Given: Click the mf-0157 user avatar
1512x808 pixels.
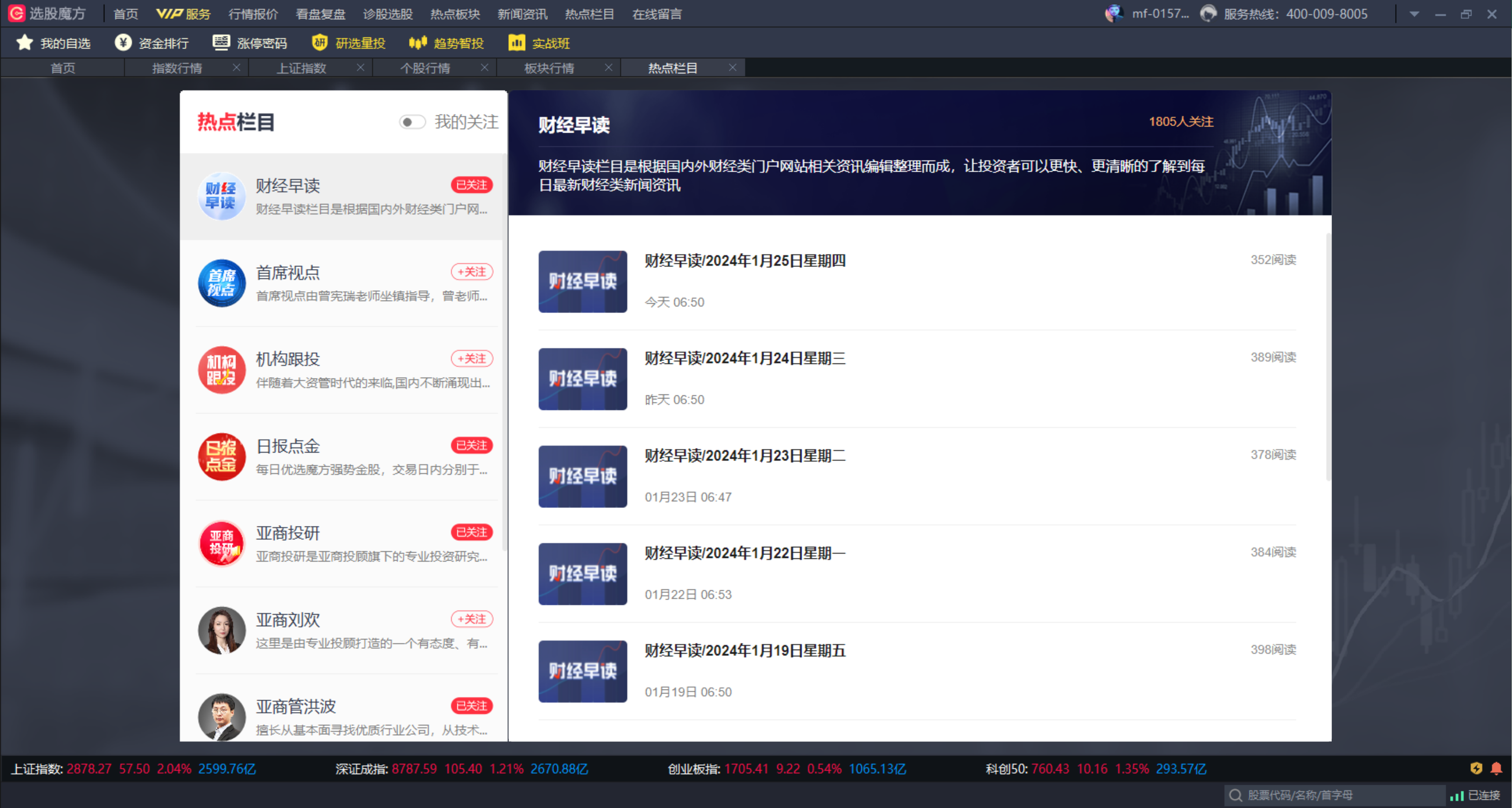Looking at the screenshot, I should [1115, 13].
